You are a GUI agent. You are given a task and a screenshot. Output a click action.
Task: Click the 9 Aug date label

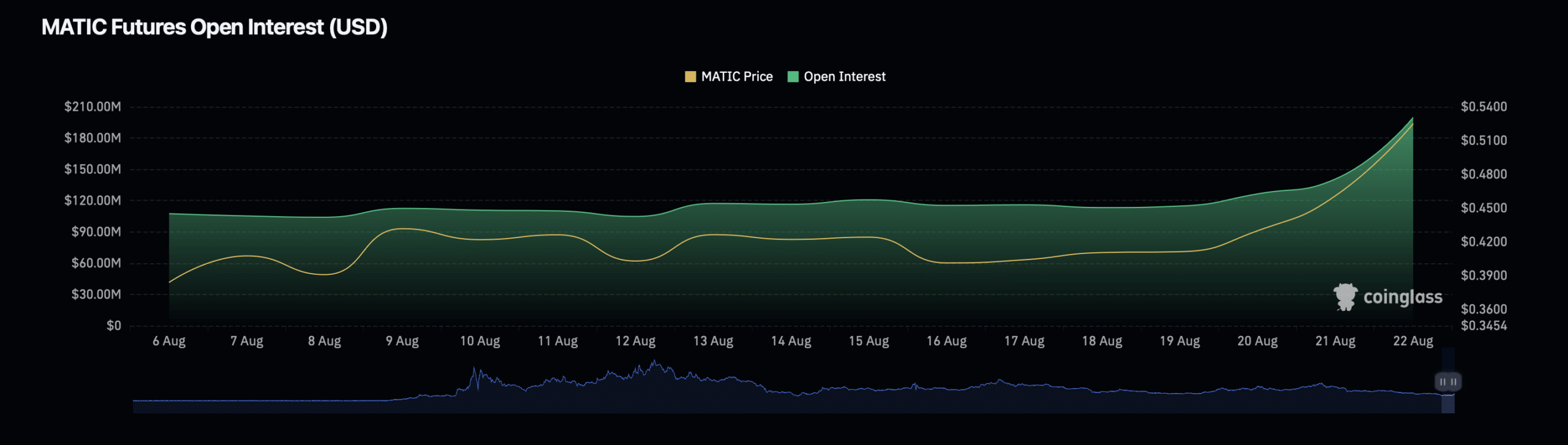pyautogui.click(x=402, y=341)
